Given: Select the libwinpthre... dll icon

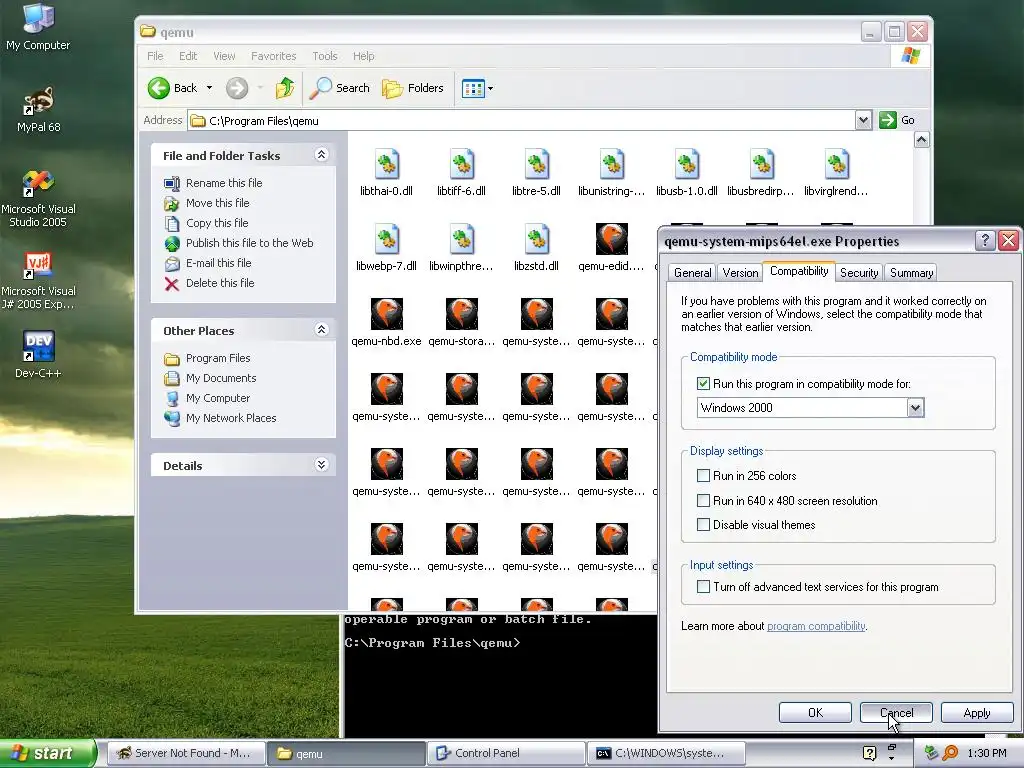Looking at the screenshot, I should (x=461, y=239).
